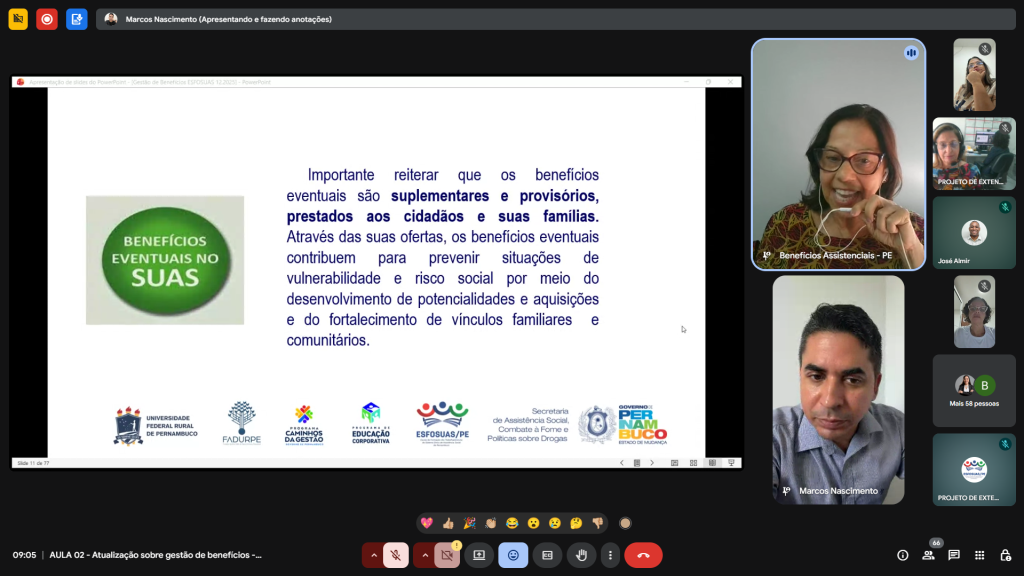1024x576 pixels.
Task: Turn on the camera
Action: tap(447, 555)
